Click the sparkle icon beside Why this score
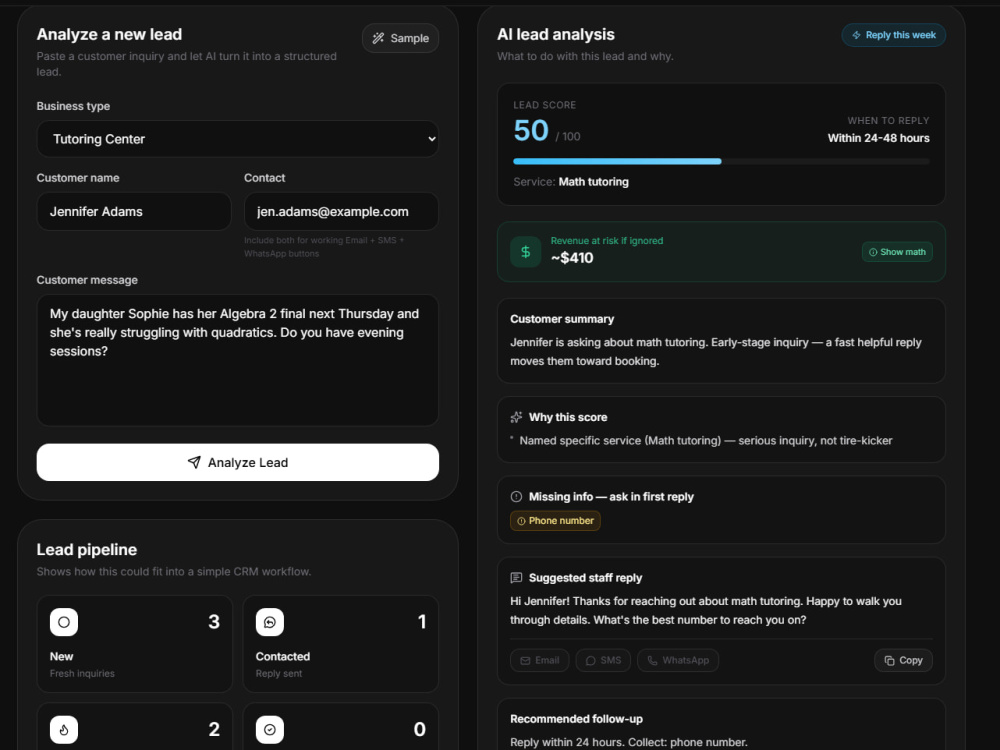 point(517,417)
